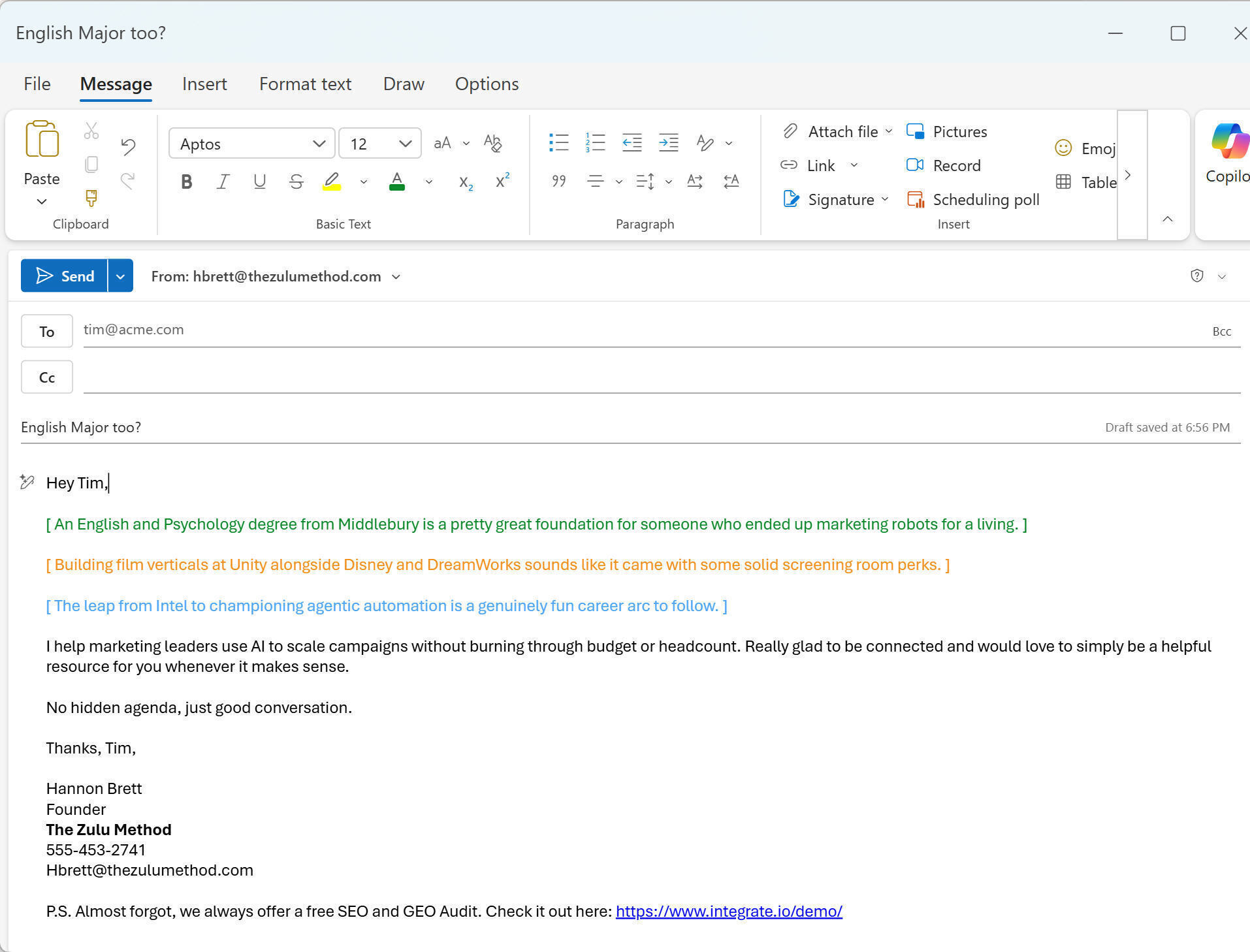Viewport: 1250px width, 952px height.
Task: Apply subscript formatting
Action: click(466, 182)
